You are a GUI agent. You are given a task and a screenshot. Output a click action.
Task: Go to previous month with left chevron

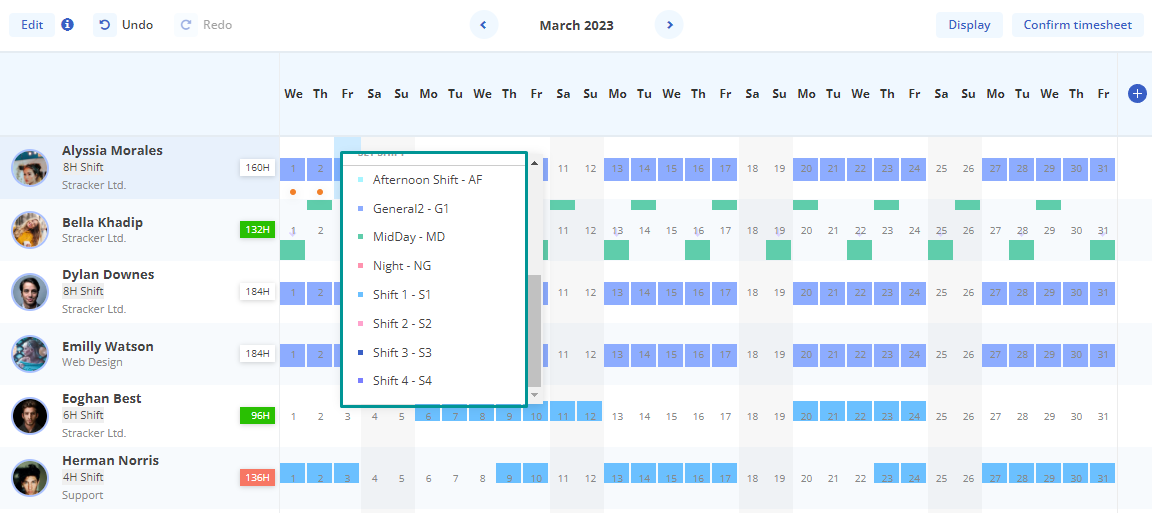click(484, 25)
